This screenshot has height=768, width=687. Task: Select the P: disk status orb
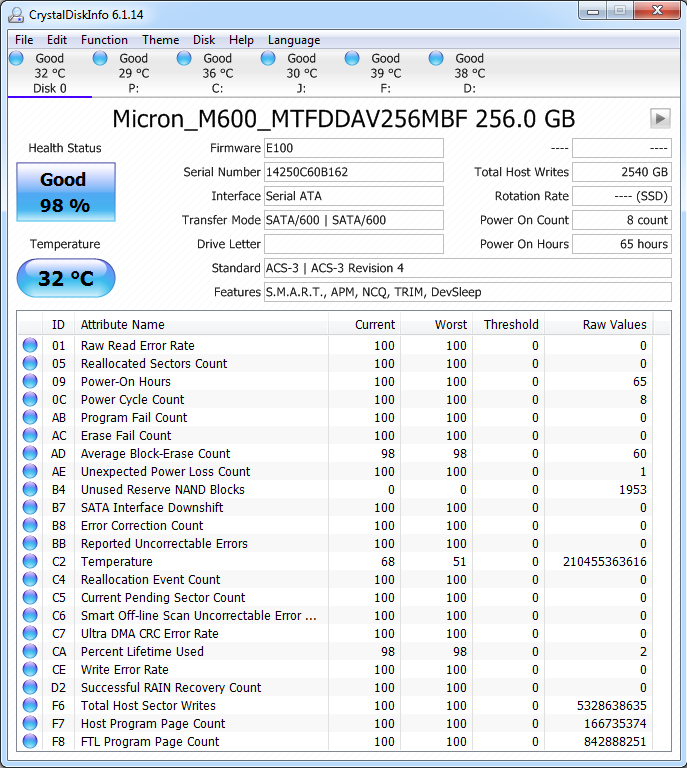[x=100, y=59]
